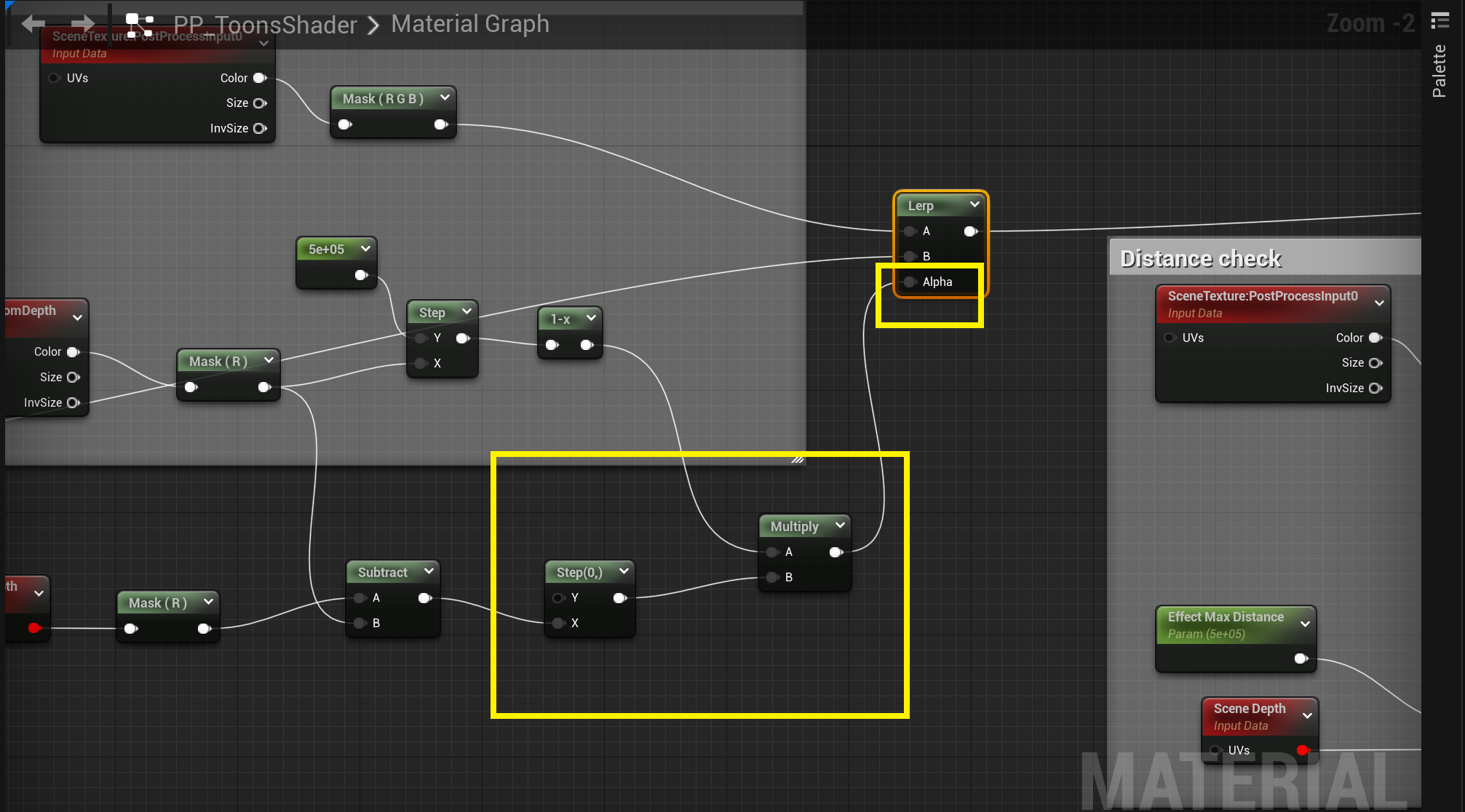1465x812 pixels.
Task: Collapse the Lerp node chevron
Action: click(974, 205)
